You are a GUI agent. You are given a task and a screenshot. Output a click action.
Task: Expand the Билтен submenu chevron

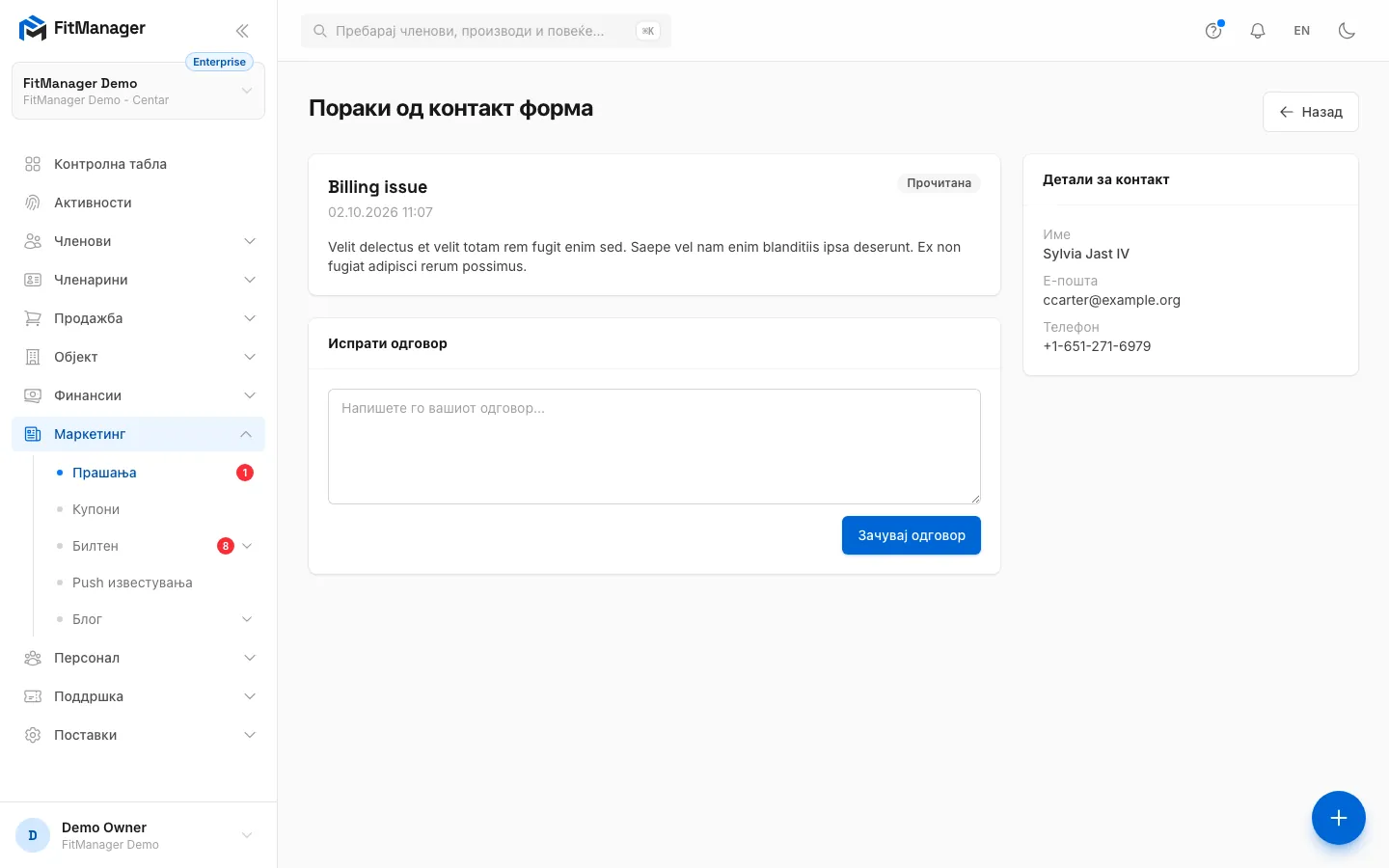pos(247,546)
